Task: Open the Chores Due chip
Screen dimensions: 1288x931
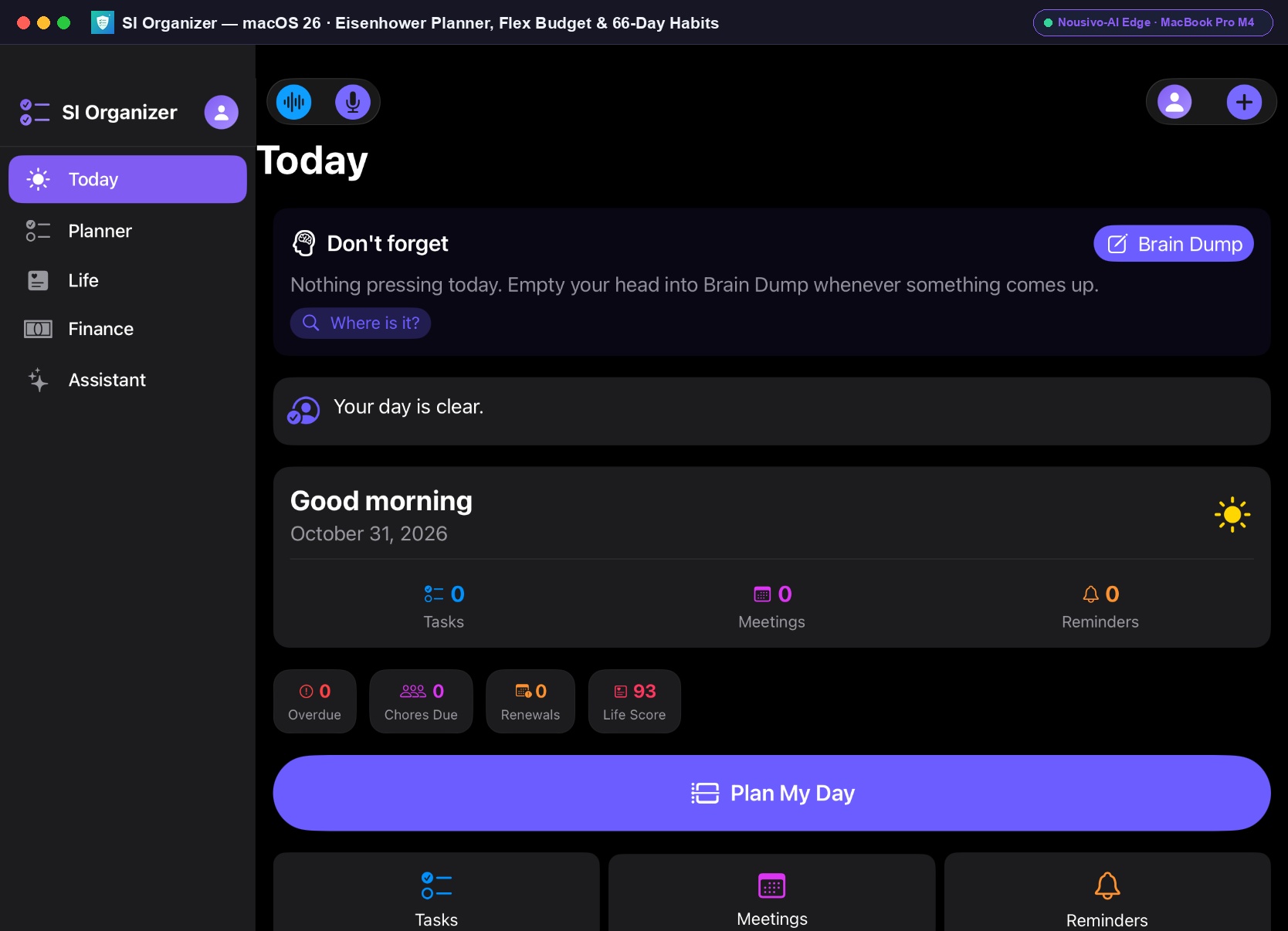Action: (421, 701)
